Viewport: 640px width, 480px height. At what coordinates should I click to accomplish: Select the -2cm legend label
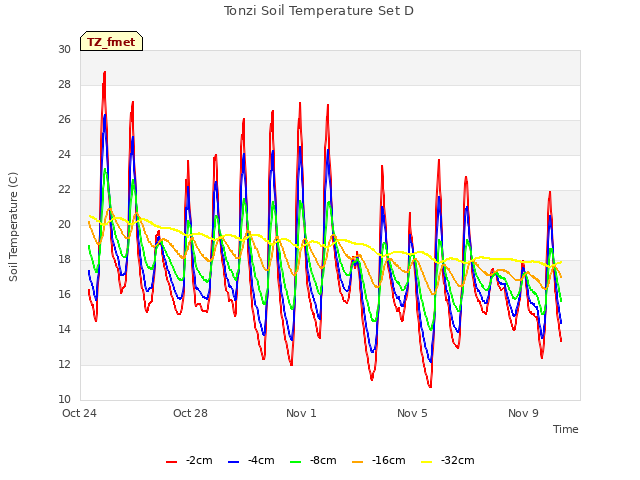(199, 460)
